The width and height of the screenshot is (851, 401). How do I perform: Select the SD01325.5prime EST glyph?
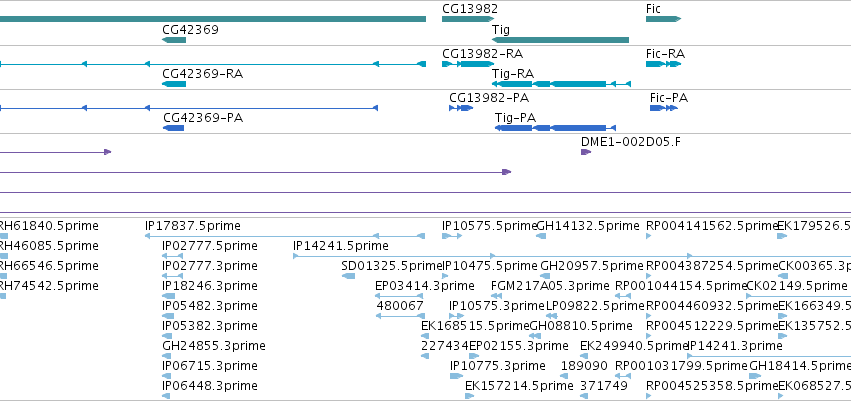click(x=348, y=276)
